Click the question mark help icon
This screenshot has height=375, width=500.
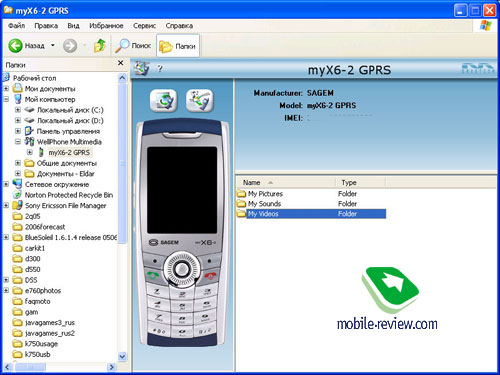[160, 69]
